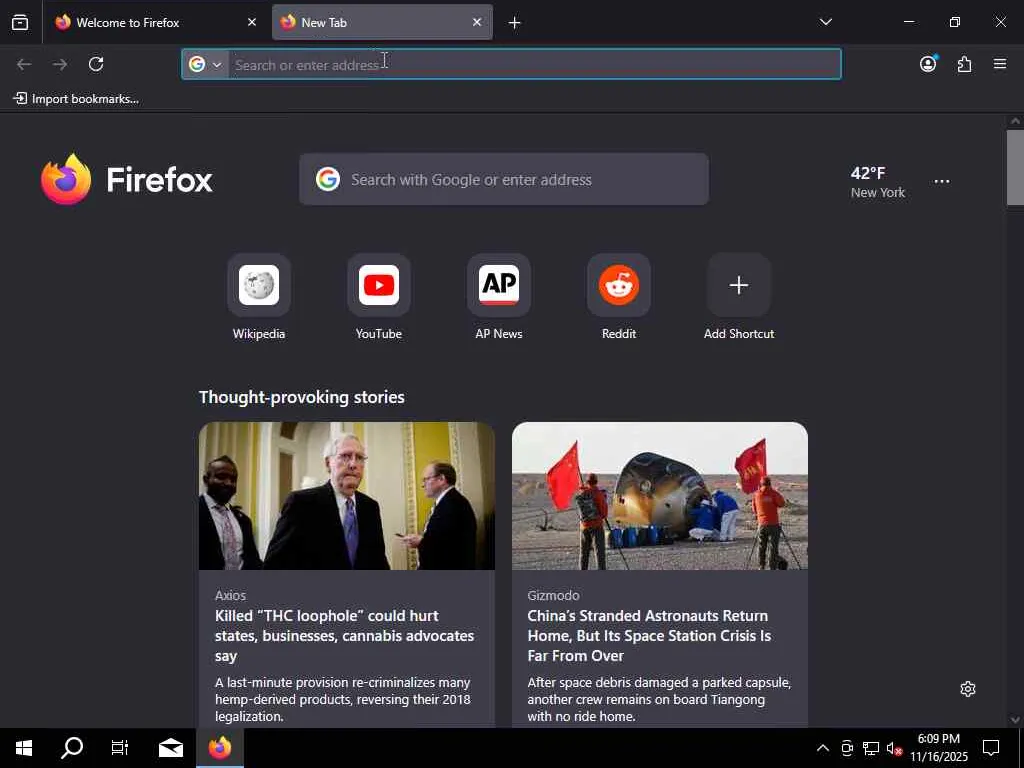Open the Action Center notifications icon
Screen dimensions: 1024x768
[x=991, y=748]
